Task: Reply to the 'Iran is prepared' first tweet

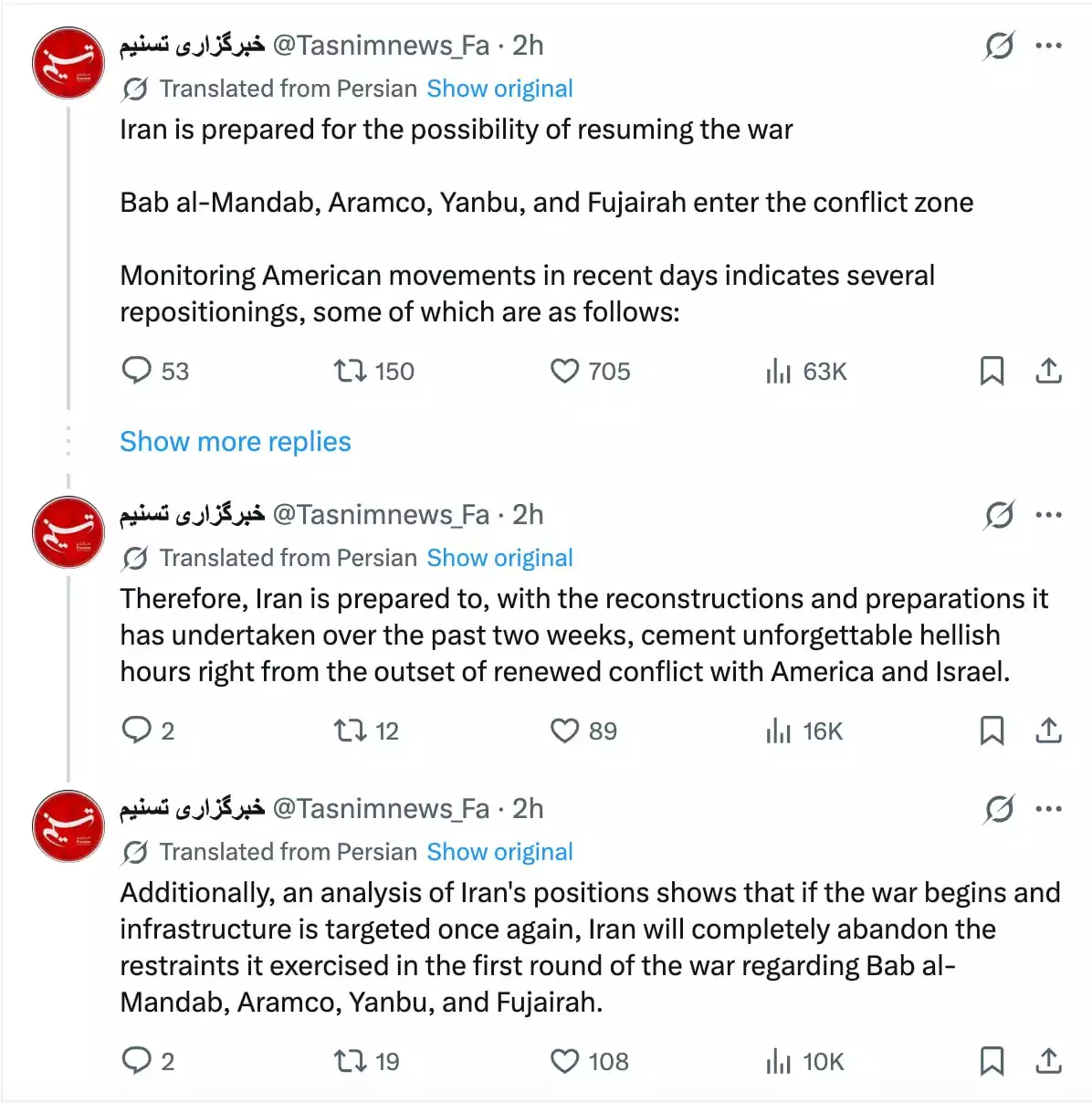Action: [137, 371]
